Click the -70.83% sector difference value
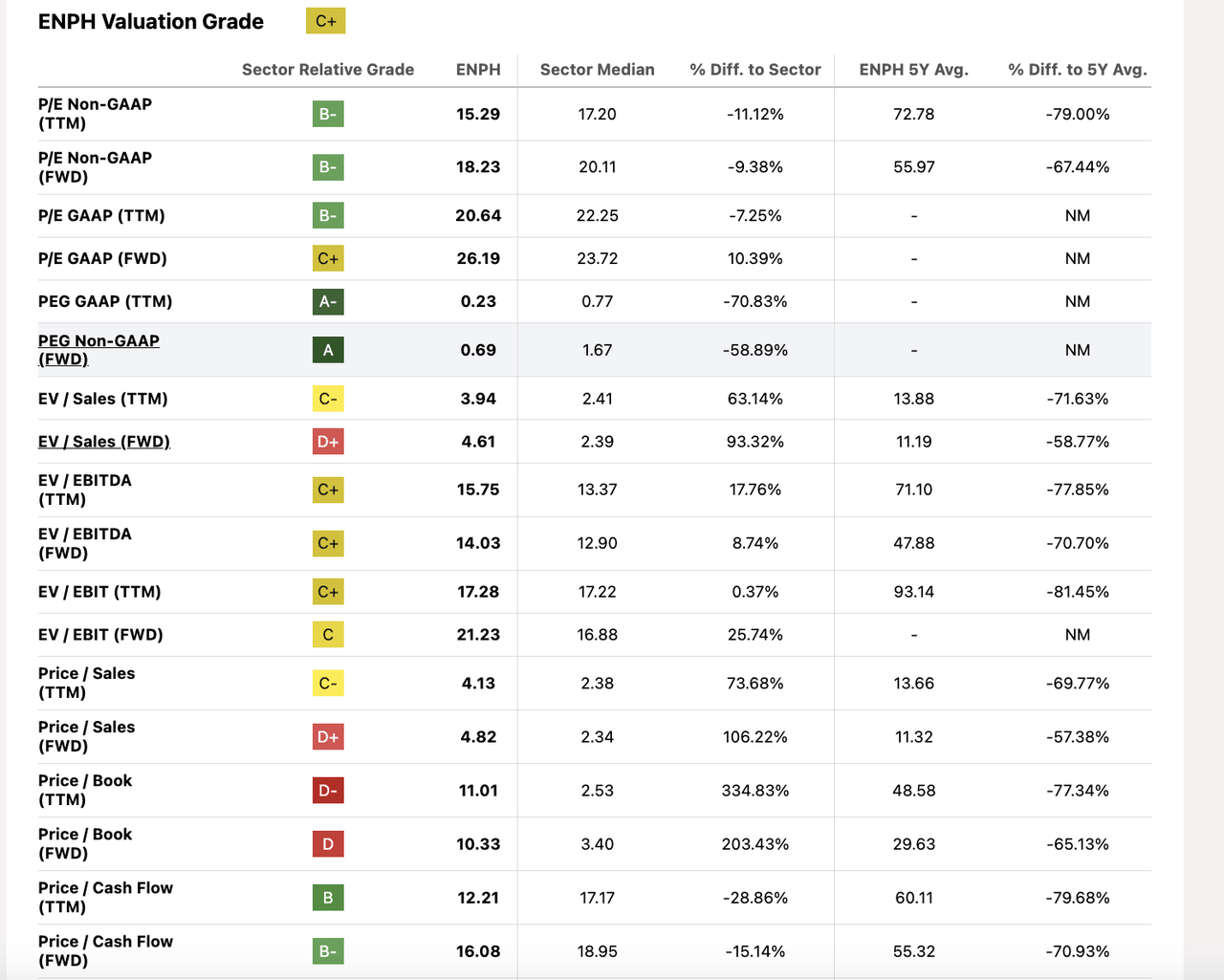The width and height of the screenshot is (1224, 980). click(755, 302)
